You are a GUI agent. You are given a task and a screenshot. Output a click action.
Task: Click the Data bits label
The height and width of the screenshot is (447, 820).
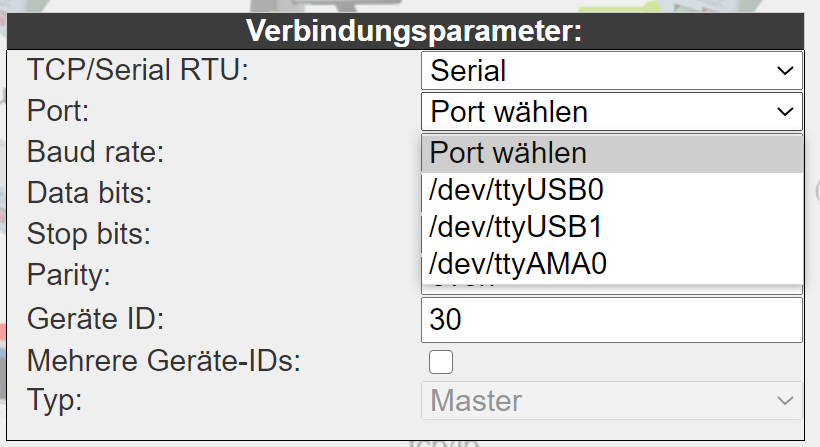89,193
